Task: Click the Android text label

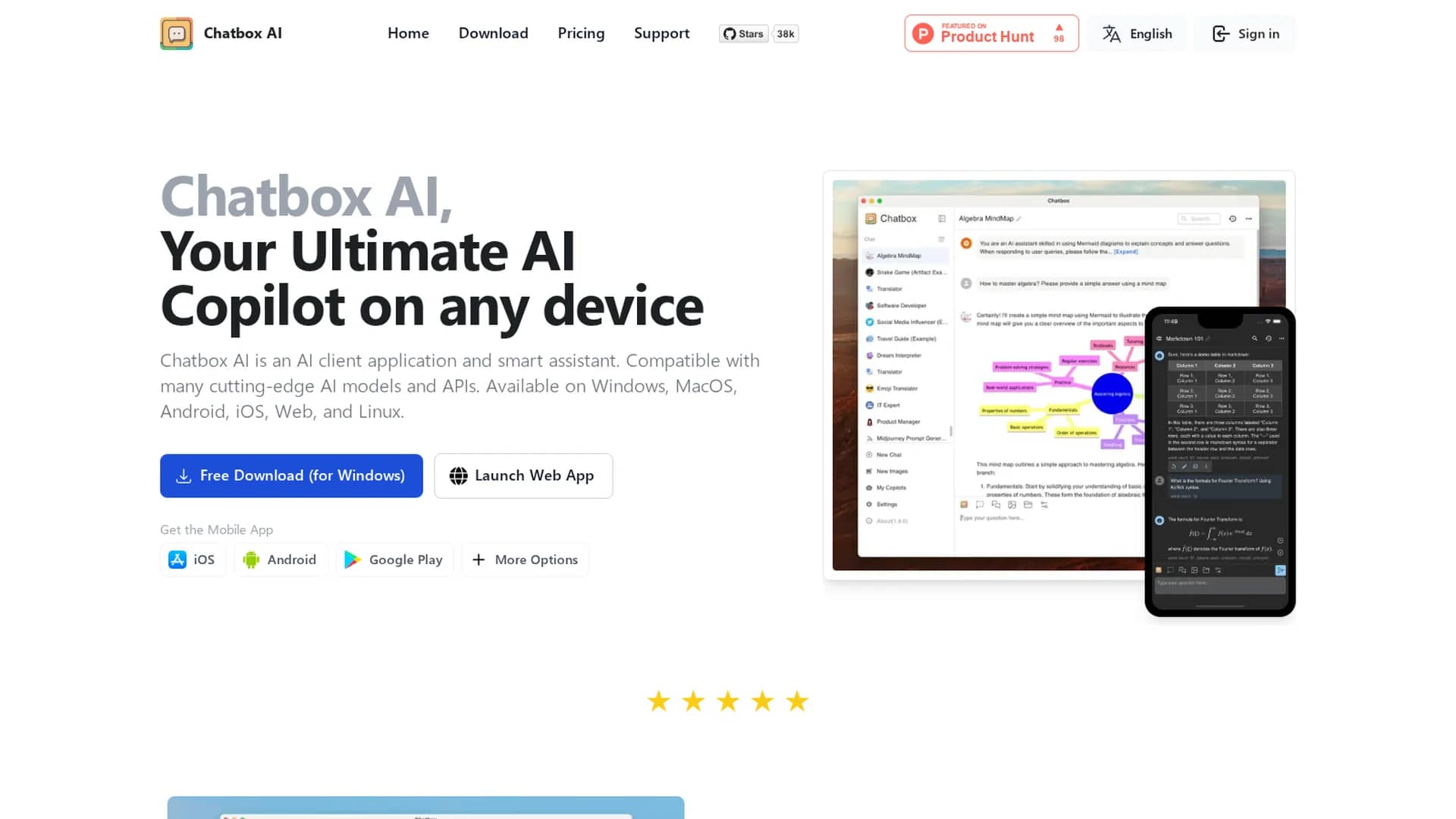Action: click(291, 560)
